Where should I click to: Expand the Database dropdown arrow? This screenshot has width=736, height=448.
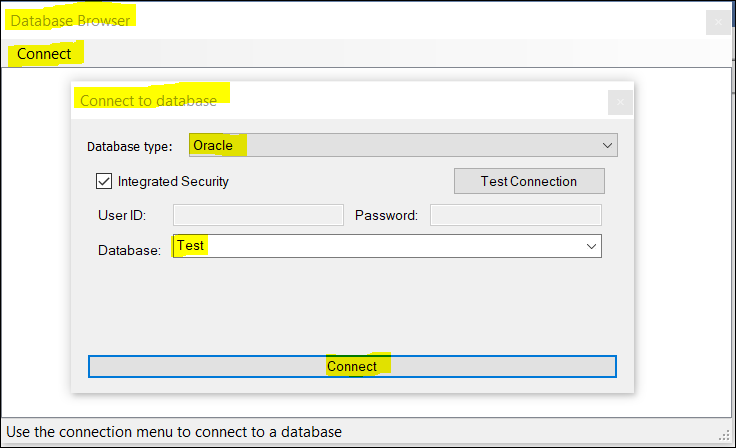tap(591, 246)
